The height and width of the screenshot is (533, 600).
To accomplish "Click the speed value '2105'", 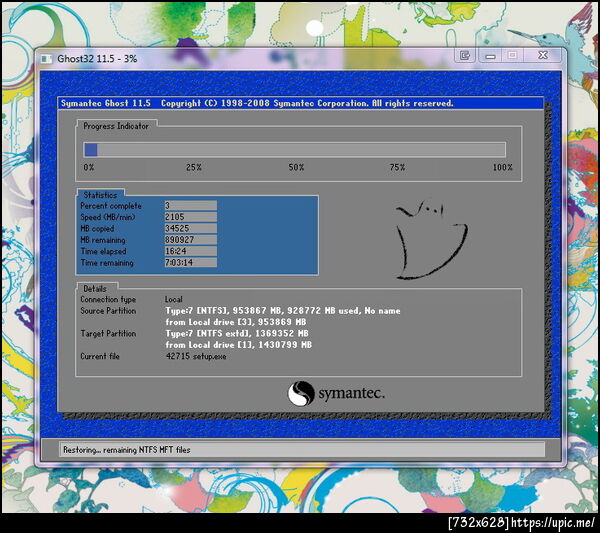I will coord(191,217).
